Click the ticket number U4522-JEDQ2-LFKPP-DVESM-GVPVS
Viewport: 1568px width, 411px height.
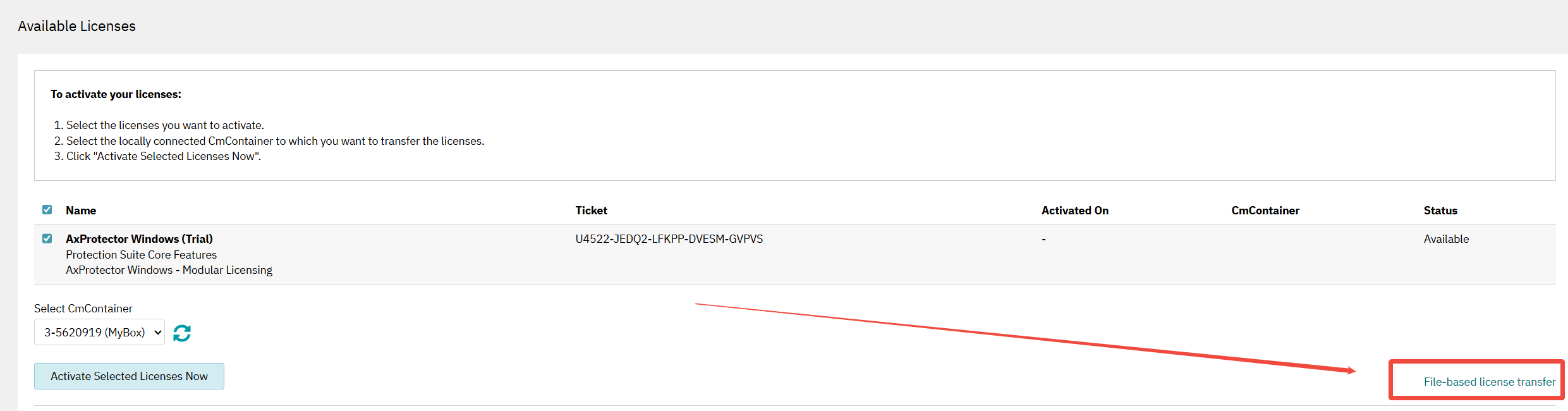click(669, 239)
